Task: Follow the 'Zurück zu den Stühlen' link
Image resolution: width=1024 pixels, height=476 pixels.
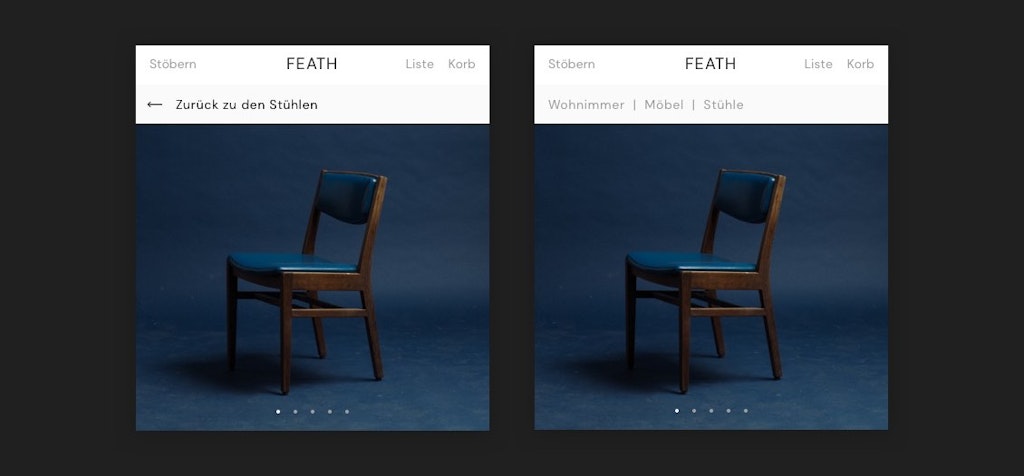Action: click(247, 104)
